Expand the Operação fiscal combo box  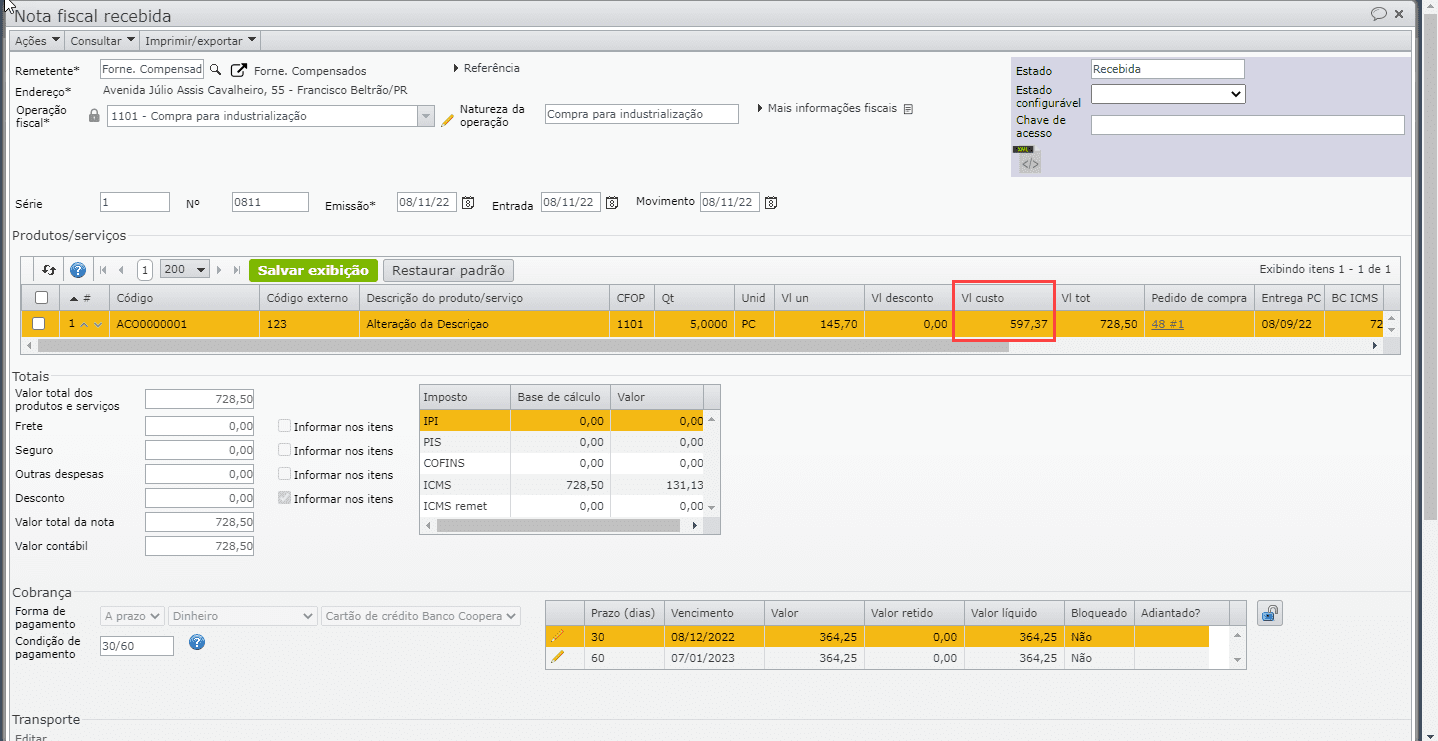pos(424,116)
